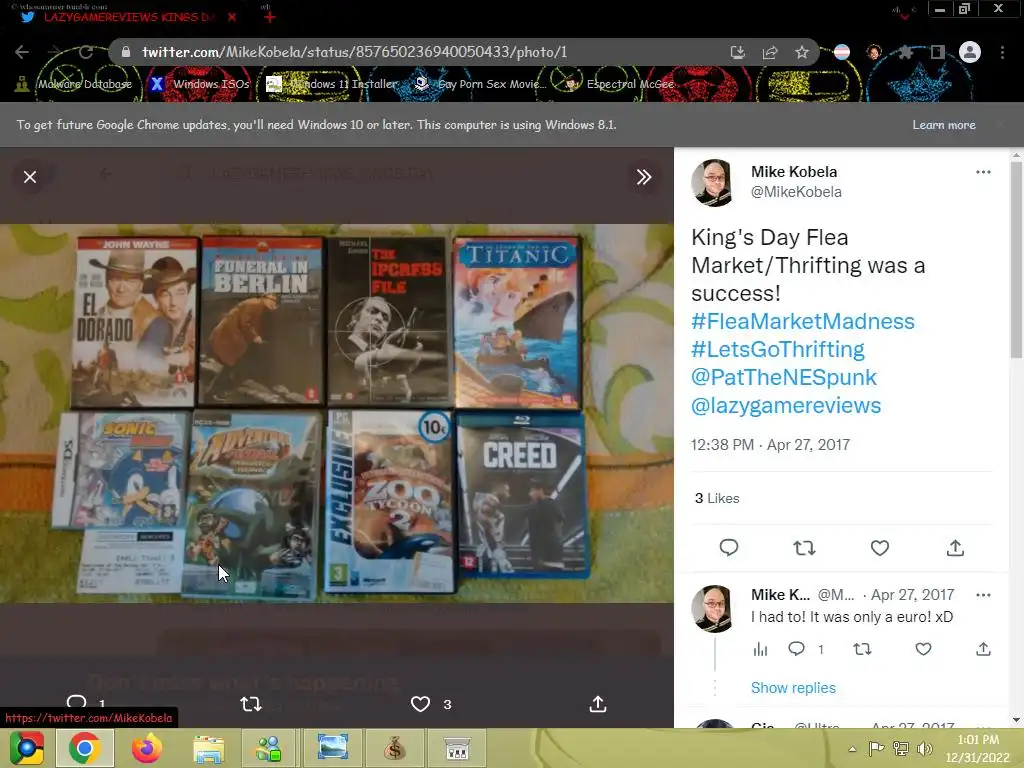Screen dimensions: 1024x768
Task: Show replies under the euro reply
Action: 793,688
